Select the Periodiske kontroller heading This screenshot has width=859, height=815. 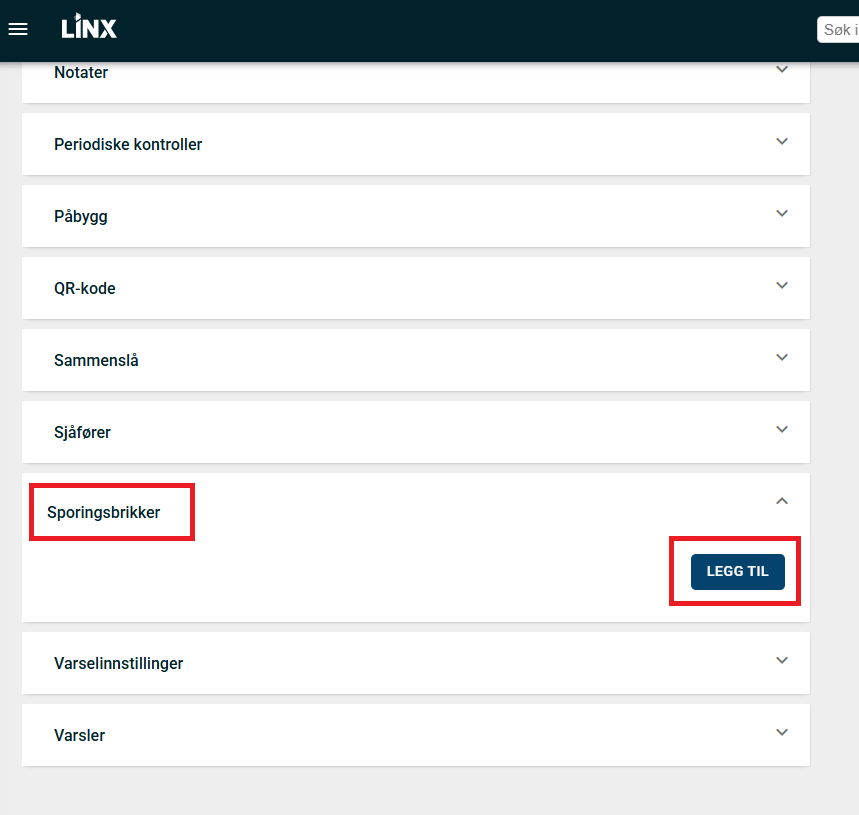[128, 145]
